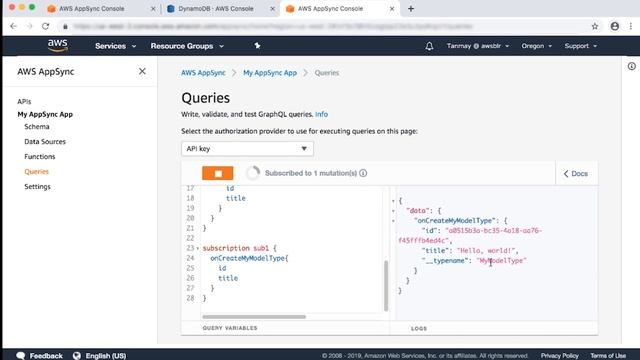Collapse the onCreateMyModelType node in result pane
The image size is (640, 360).
pos(393,221)
